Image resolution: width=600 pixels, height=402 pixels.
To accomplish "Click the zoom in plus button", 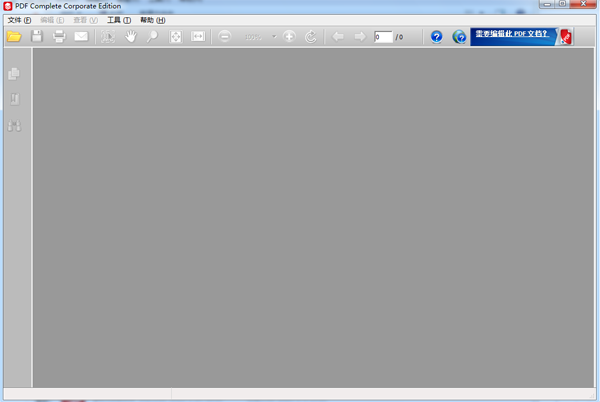I will click(289, 37).
